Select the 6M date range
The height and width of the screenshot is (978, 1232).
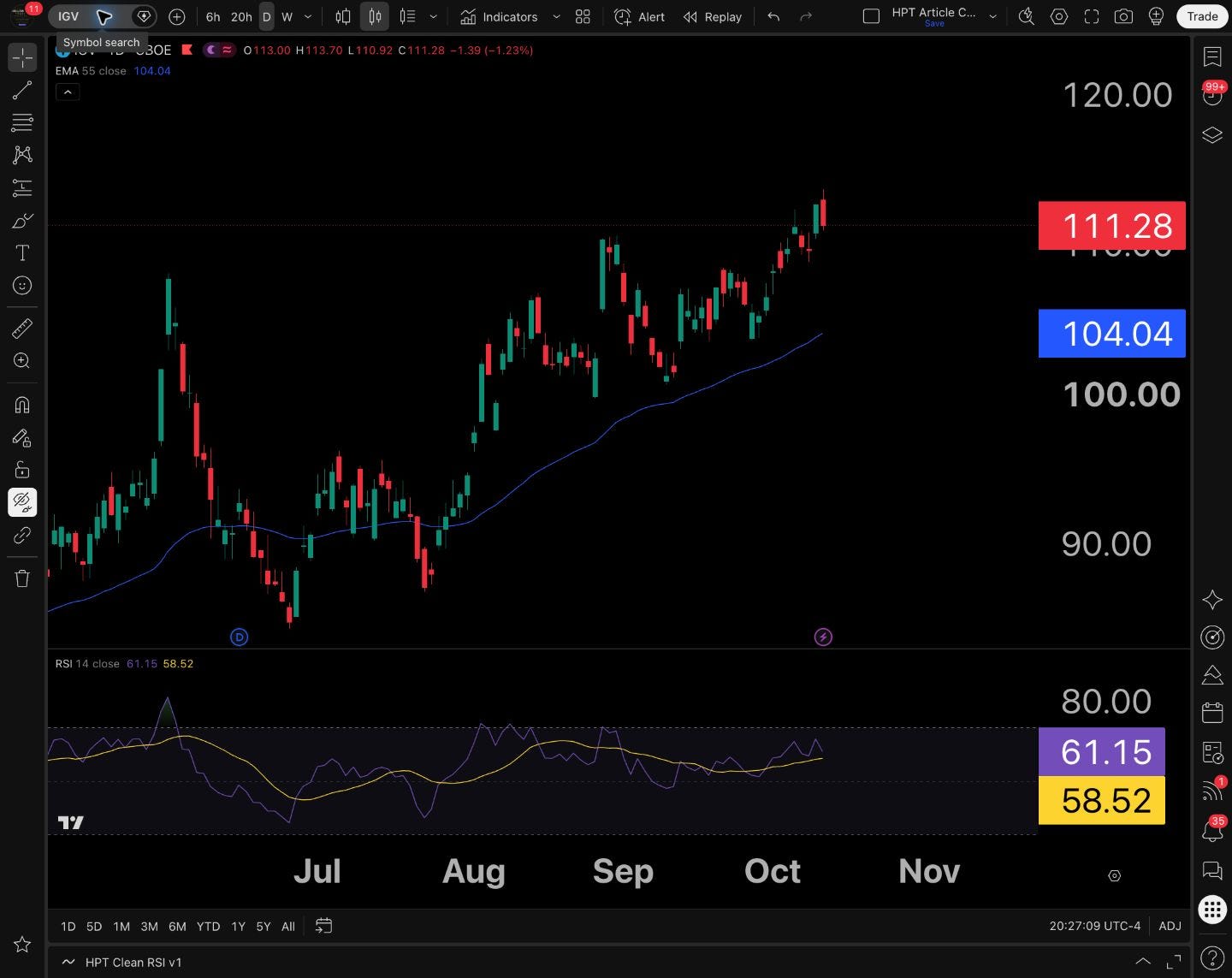[177, 926]
